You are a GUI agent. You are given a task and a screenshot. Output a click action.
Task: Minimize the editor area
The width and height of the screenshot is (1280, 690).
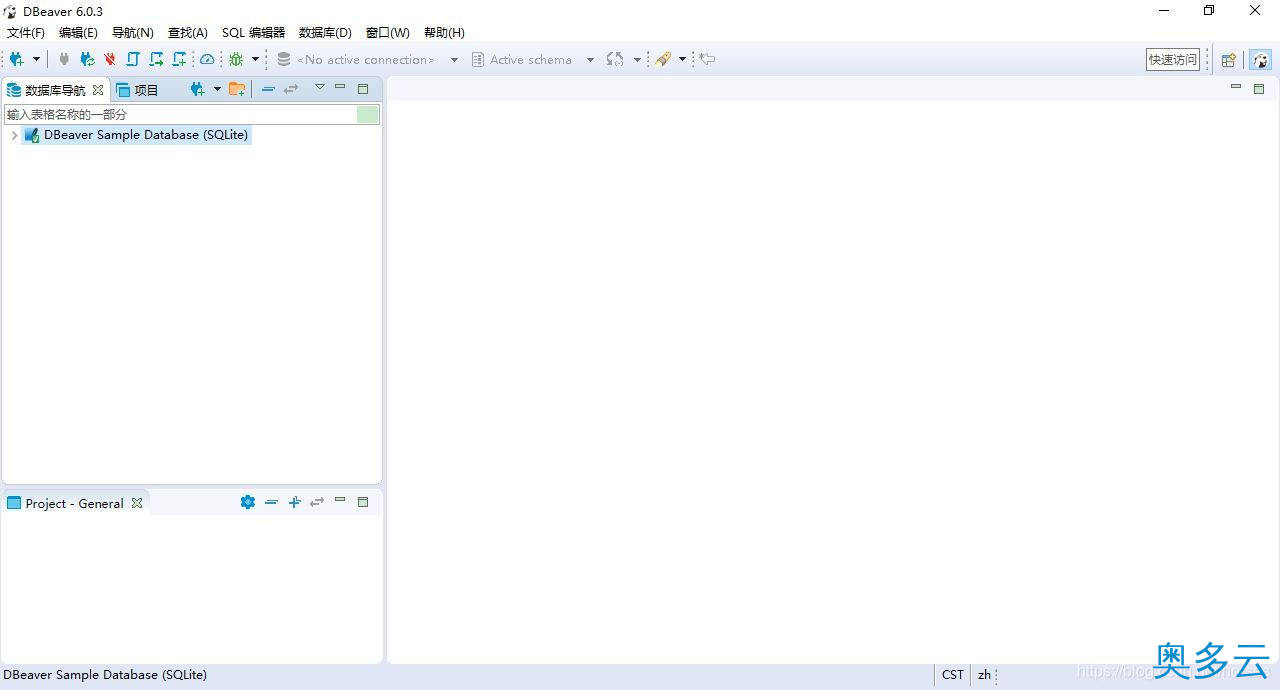click(x=1236, y=87)
